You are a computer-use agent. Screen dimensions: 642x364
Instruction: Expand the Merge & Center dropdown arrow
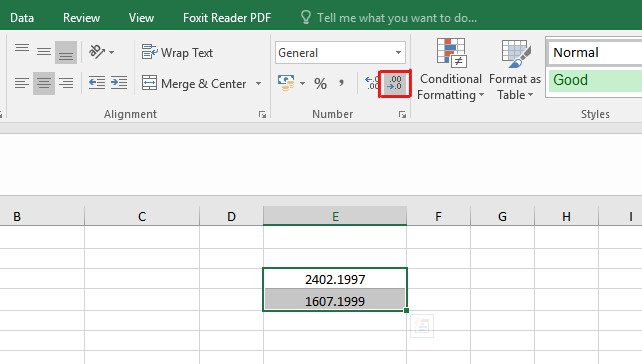pos(258,84)
